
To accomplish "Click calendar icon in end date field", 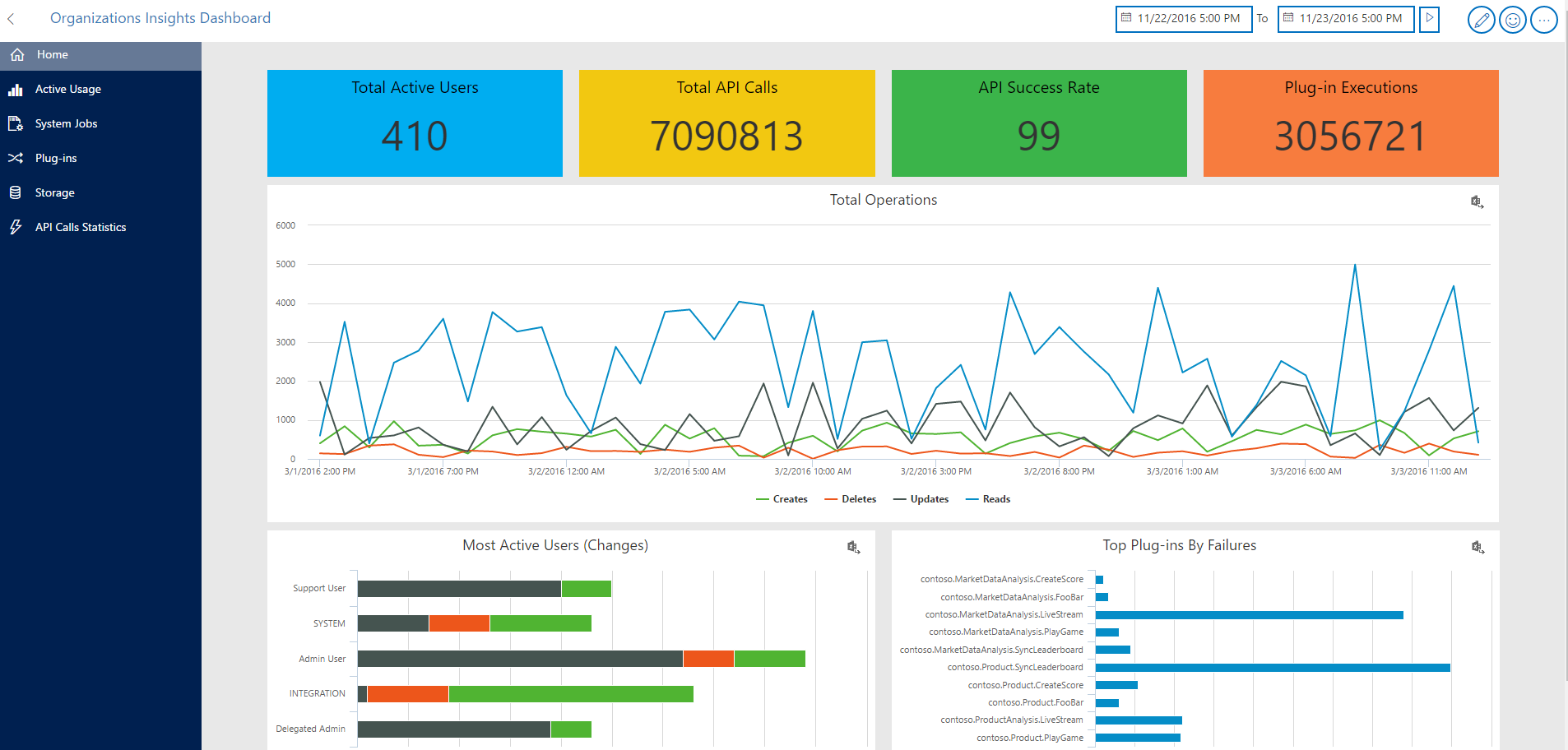I will [x=1288, y=17].
